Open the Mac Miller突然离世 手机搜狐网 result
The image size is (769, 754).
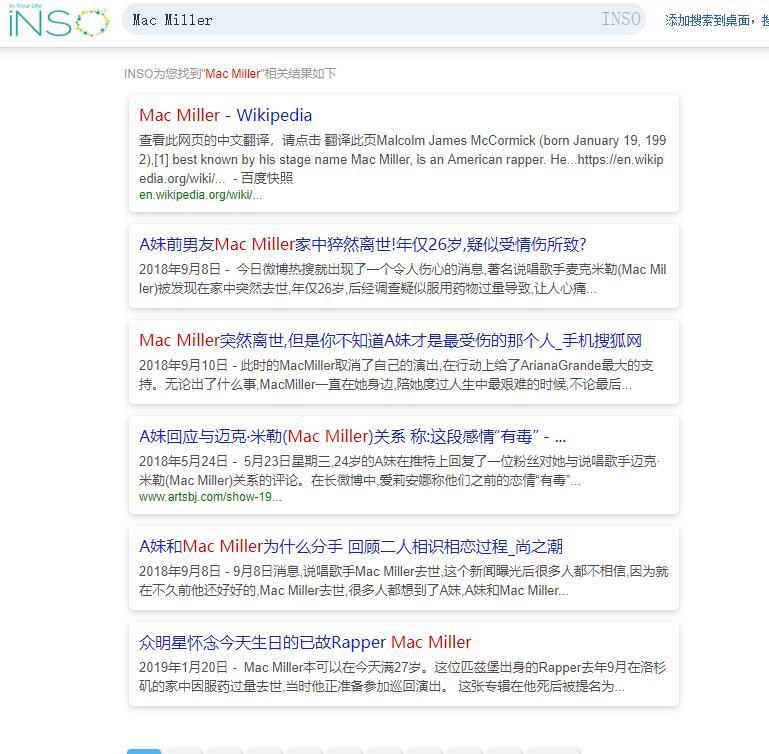(390, 340)
